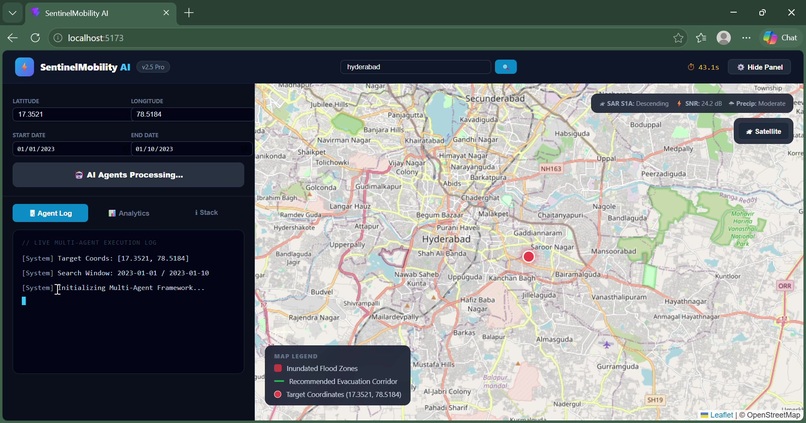The height and width of the screenshot is (423, 806).
Task: Click the AI Agents Processing button
Action: coord(129,175)
